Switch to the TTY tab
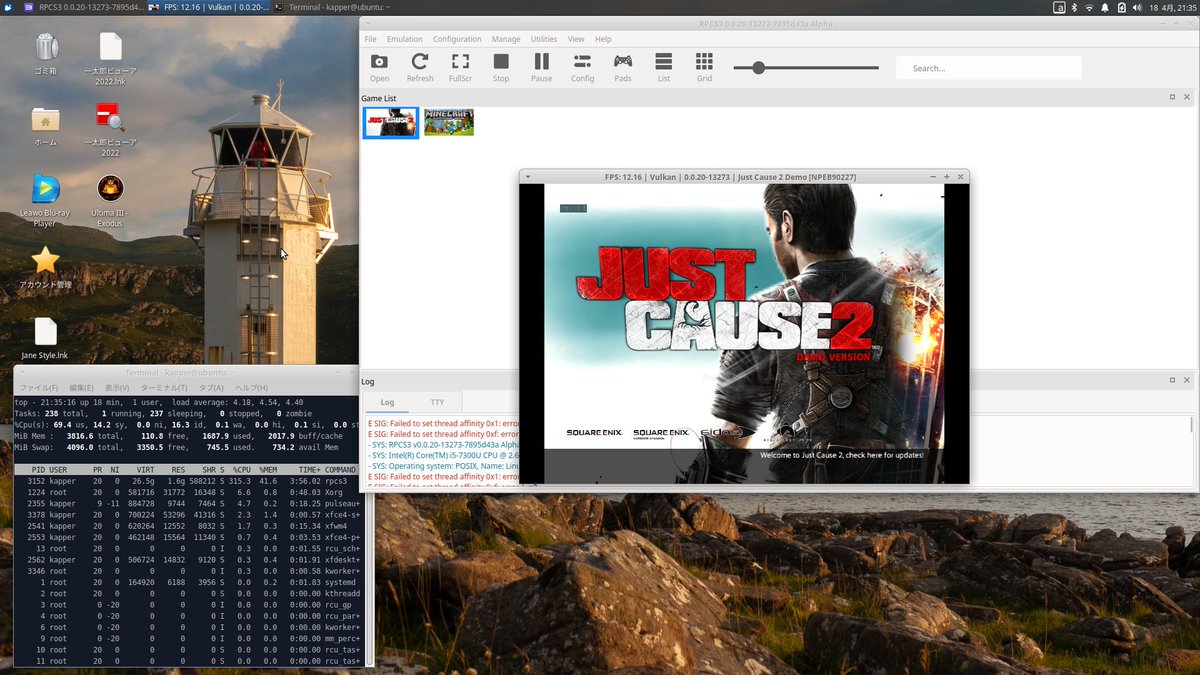 coord(437,402)
